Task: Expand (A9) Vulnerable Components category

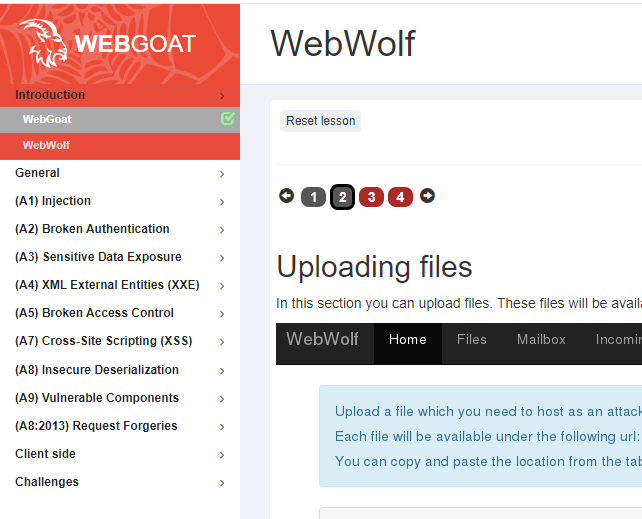Action: coord(120,398)
